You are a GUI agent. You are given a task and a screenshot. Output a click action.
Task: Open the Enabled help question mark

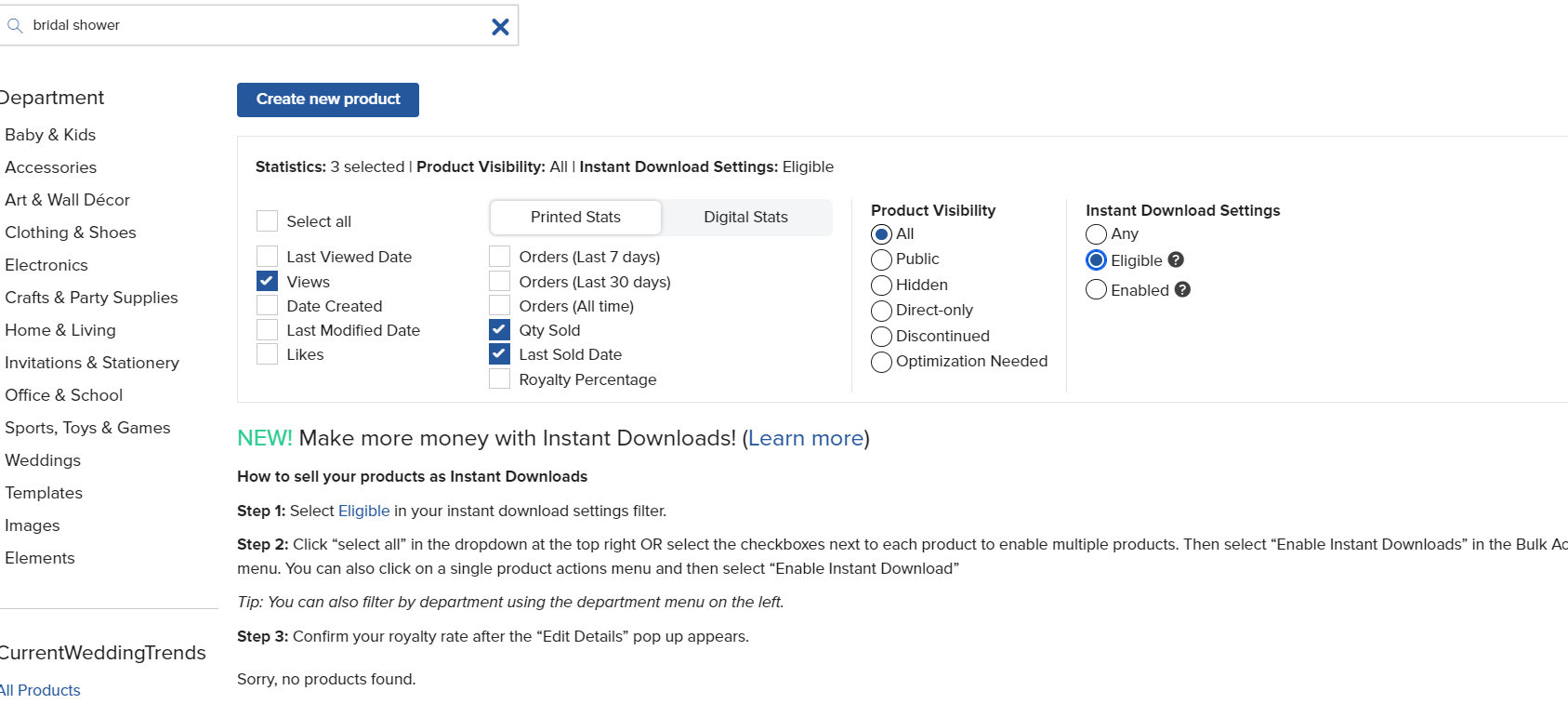(x=1182, y=289)
